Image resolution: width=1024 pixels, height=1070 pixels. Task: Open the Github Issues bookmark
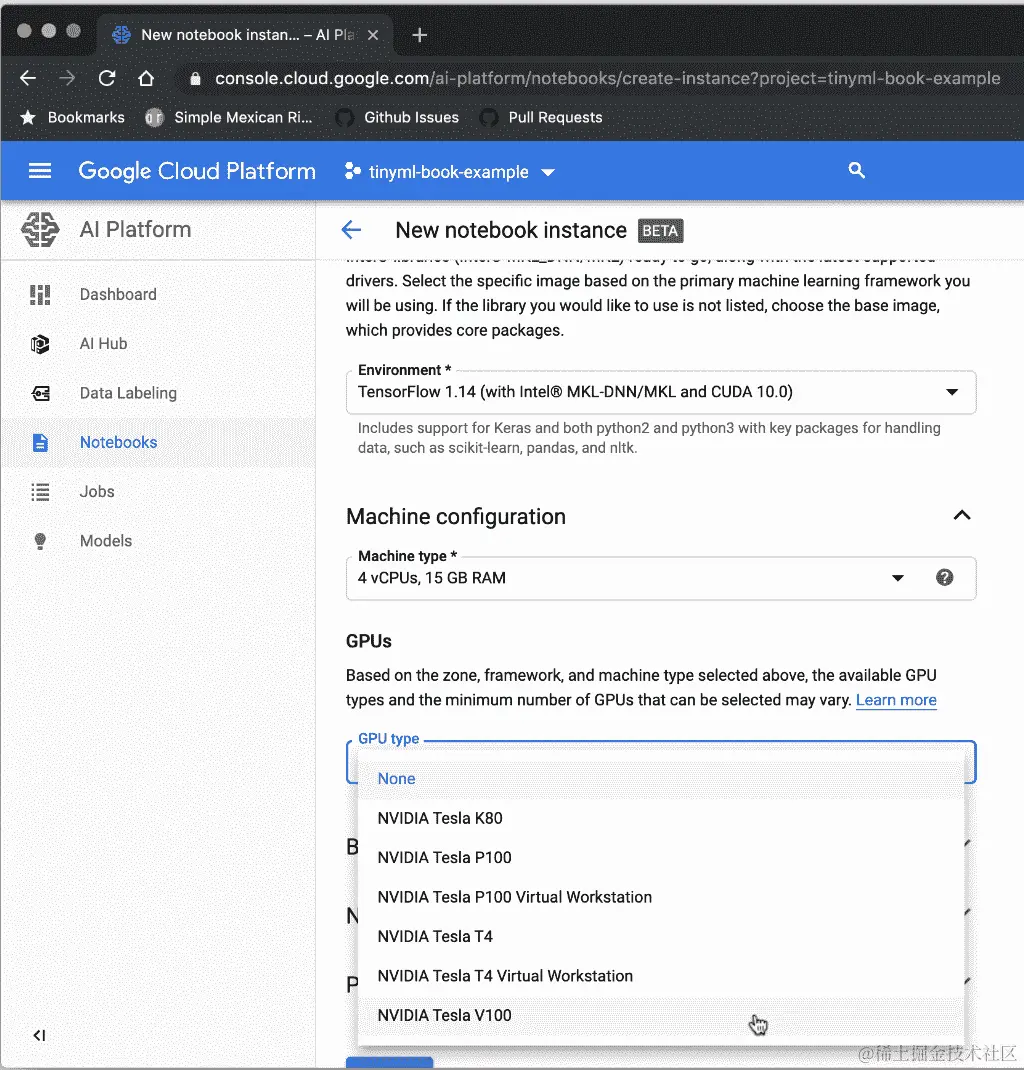tap(397, 117)
